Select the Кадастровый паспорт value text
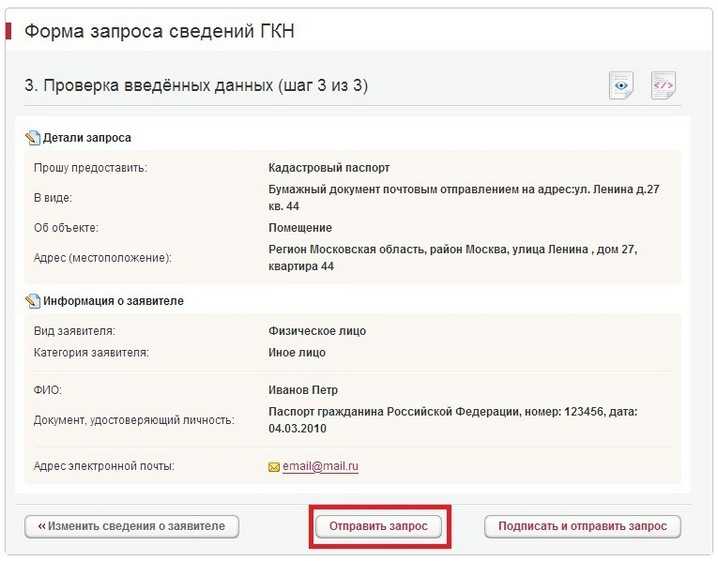Screen dimensions: 718x561 (329, 168)
